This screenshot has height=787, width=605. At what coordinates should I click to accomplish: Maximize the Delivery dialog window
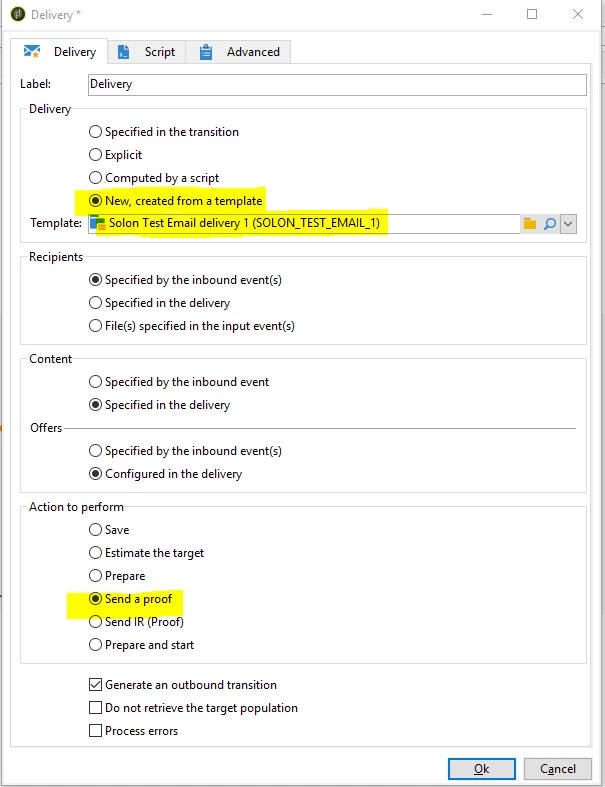click(x=532, y=14)
